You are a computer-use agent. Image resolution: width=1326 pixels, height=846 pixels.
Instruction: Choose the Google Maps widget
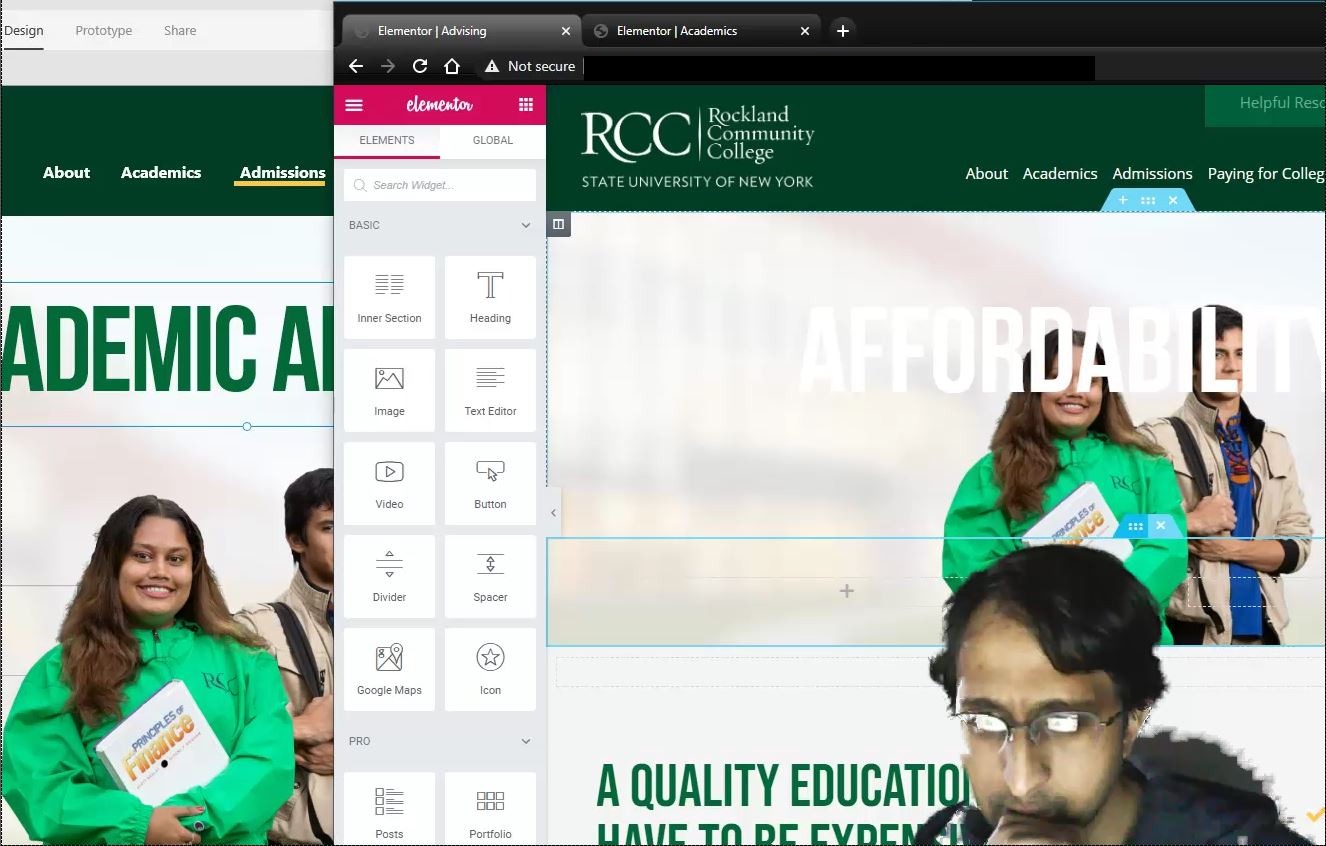pyautogui.click(x=389, y=669)
